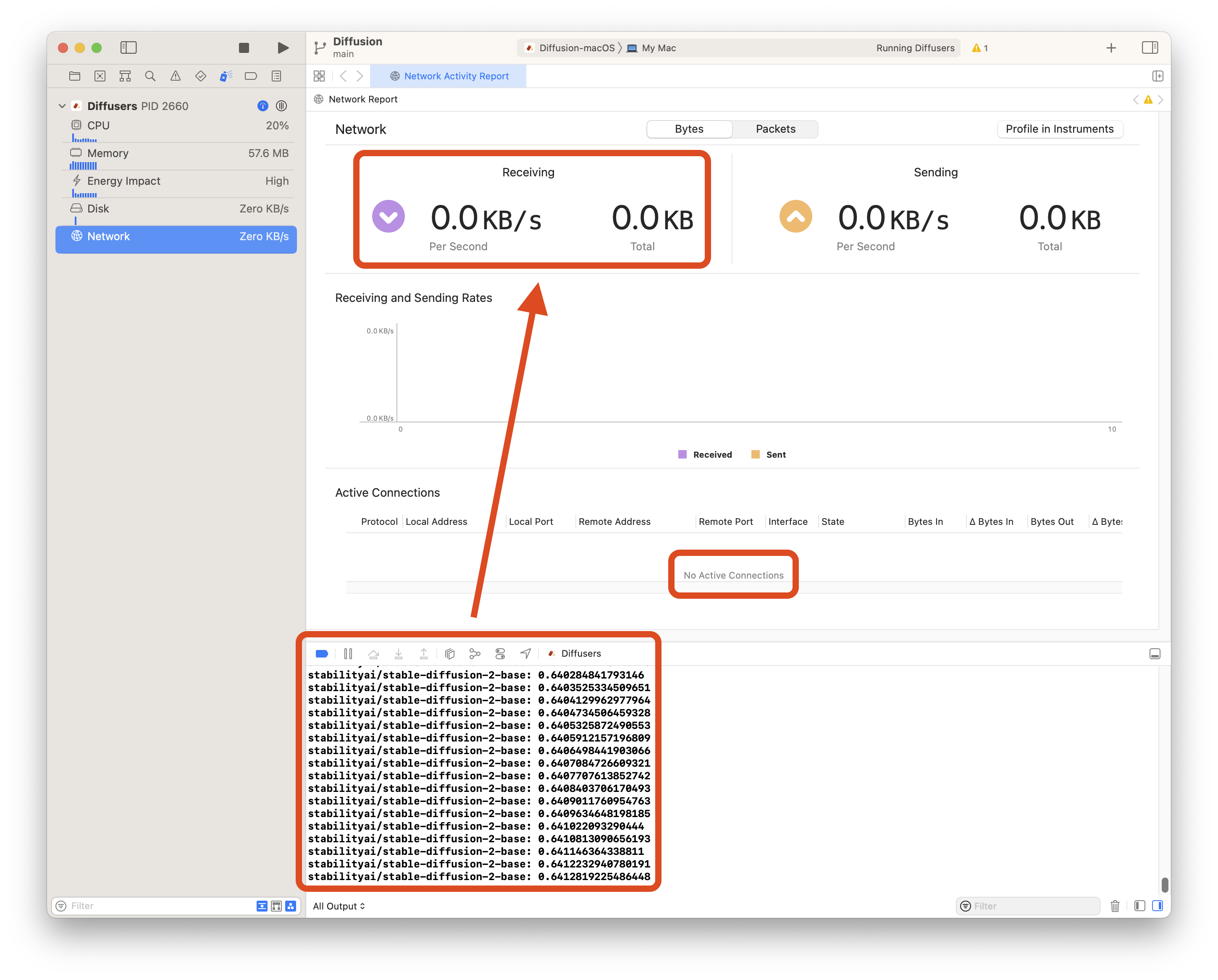
Task: Open the Symbol navigator
Action: (x=125, y=76)
